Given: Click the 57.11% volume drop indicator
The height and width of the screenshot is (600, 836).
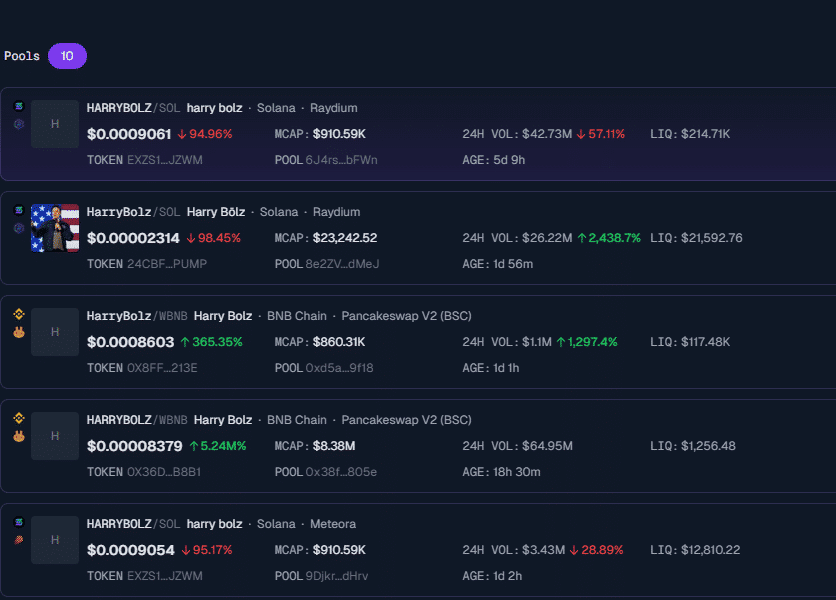Looking at the screenshot, I should coord(601,134).
